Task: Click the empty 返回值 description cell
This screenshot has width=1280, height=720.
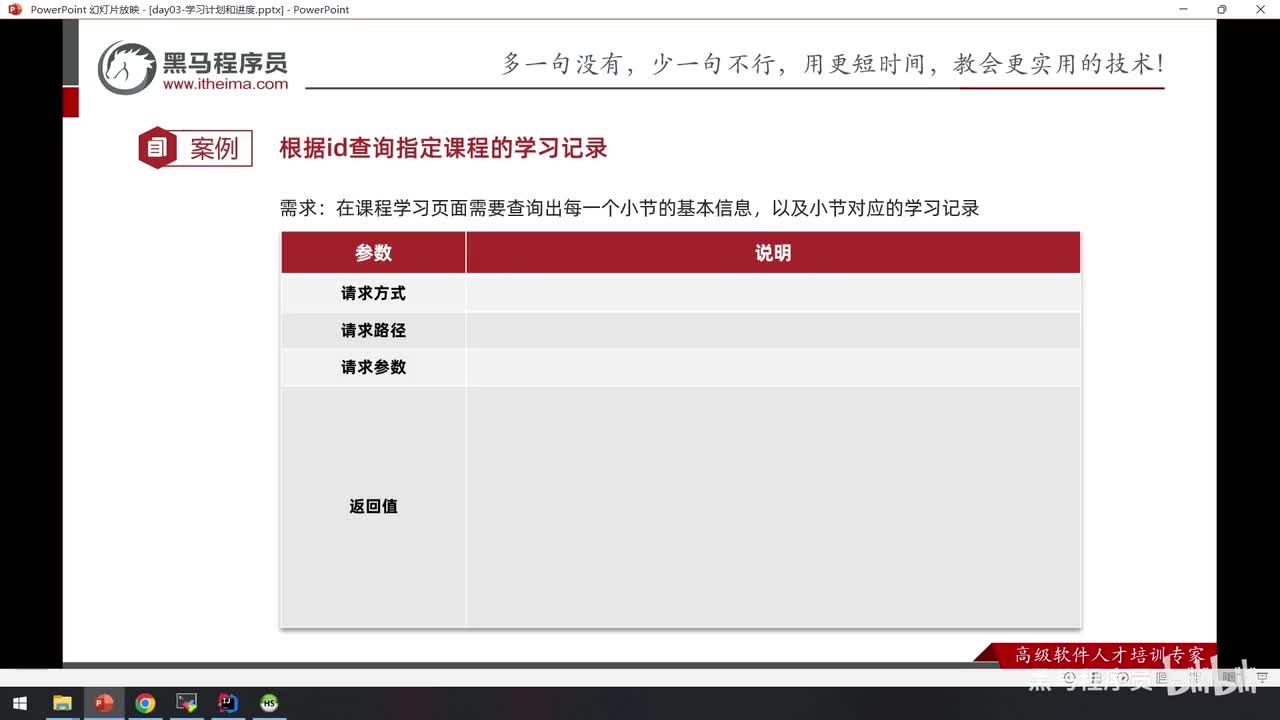Action: [773, 507]
